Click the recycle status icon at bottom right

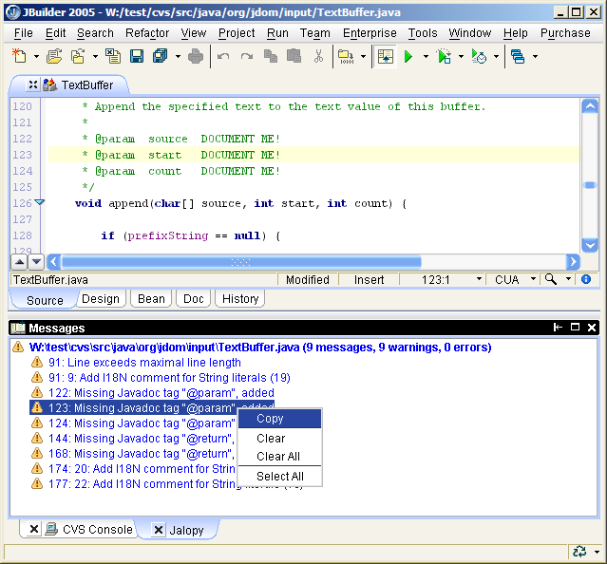coord(580,551)
